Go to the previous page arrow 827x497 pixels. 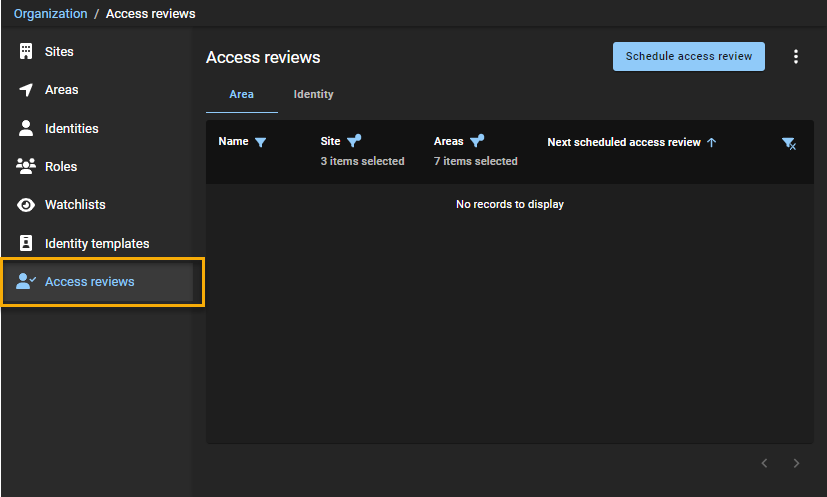764,463
